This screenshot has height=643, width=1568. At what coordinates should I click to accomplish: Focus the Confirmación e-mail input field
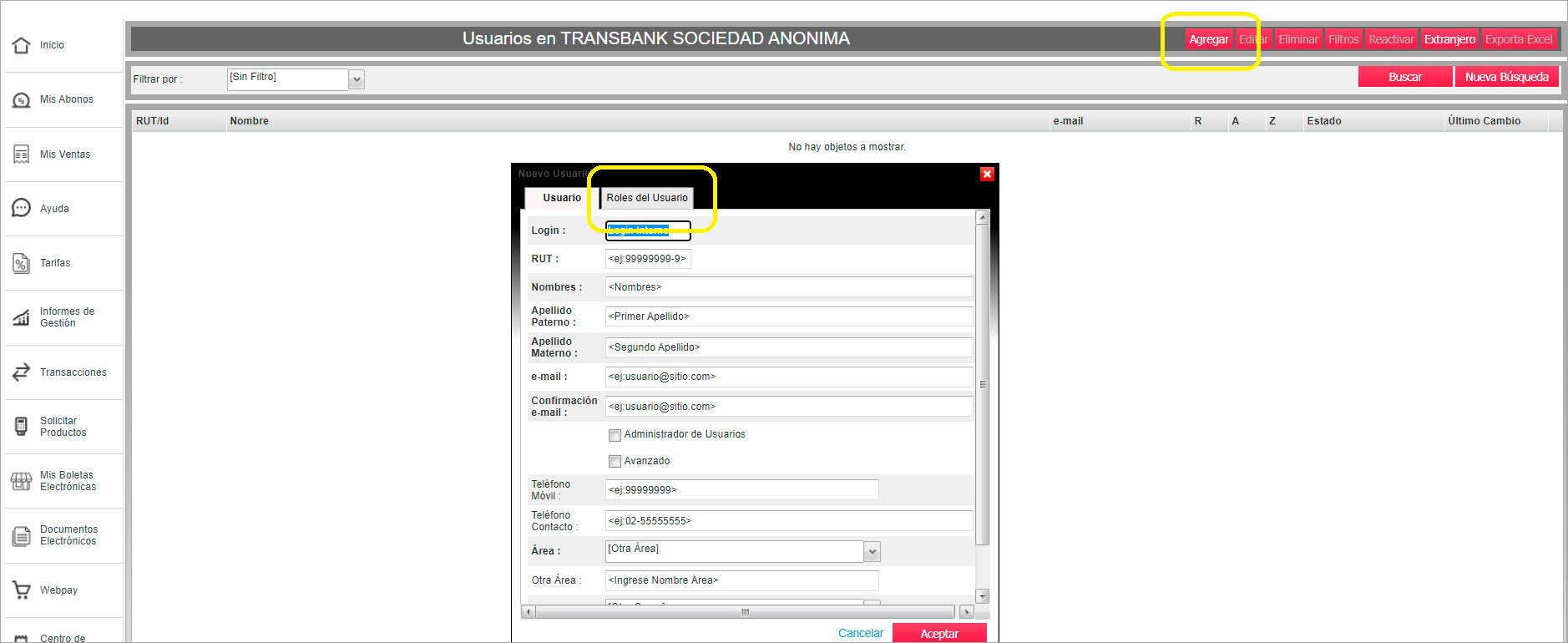coord(789,407)
